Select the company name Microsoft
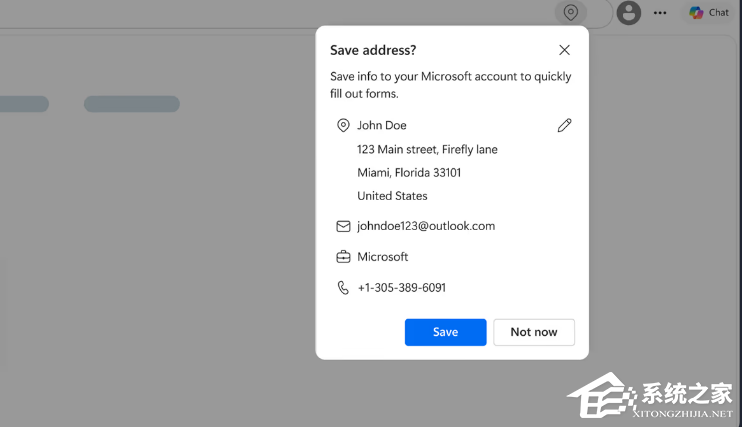The height and width of the screenshot is (427, 742). (x=382, y=257)
